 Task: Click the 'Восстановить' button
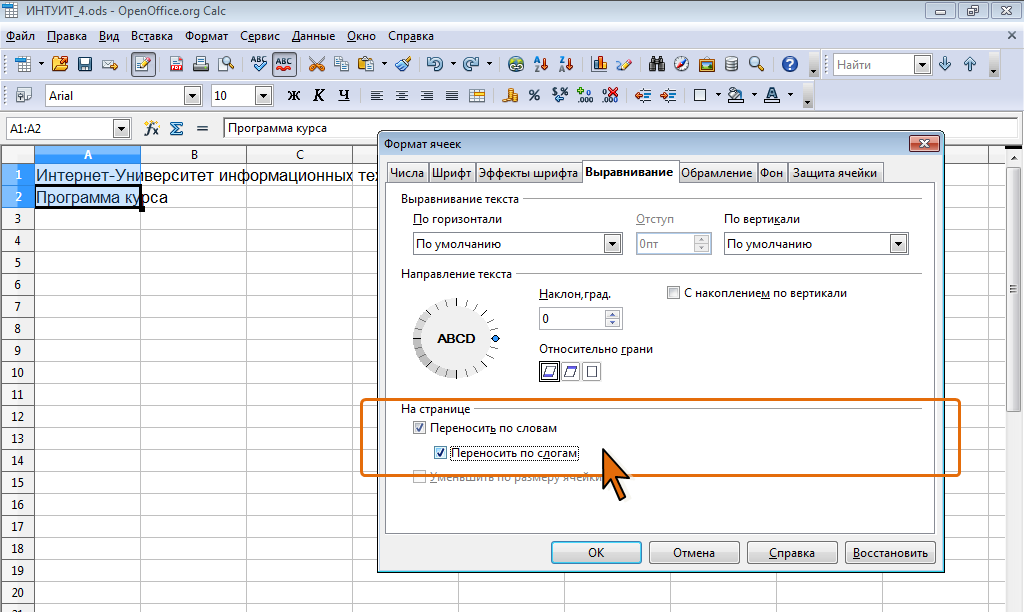[890, 553]
